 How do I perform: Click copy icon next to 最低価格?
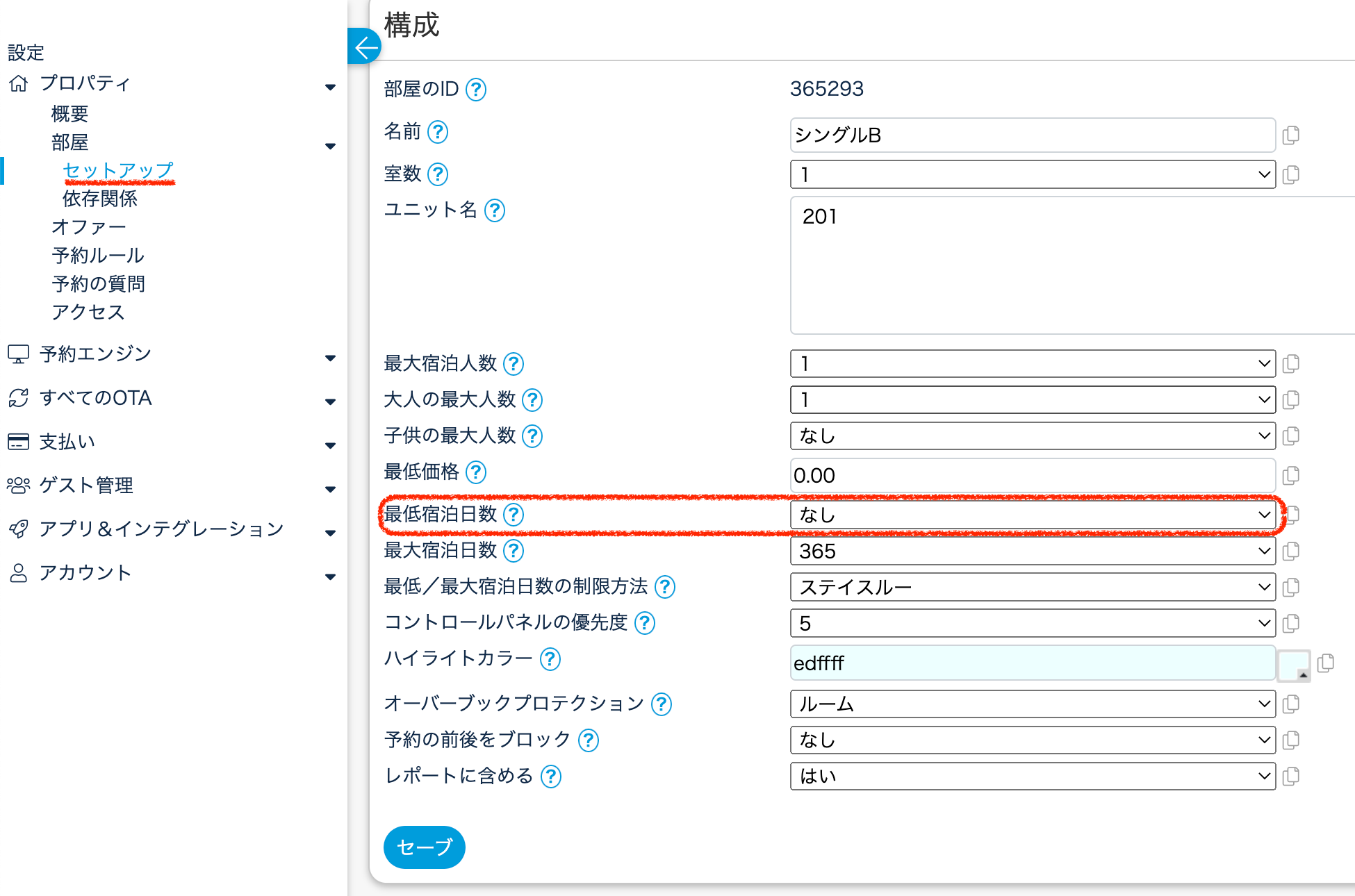click(1290, 476)
